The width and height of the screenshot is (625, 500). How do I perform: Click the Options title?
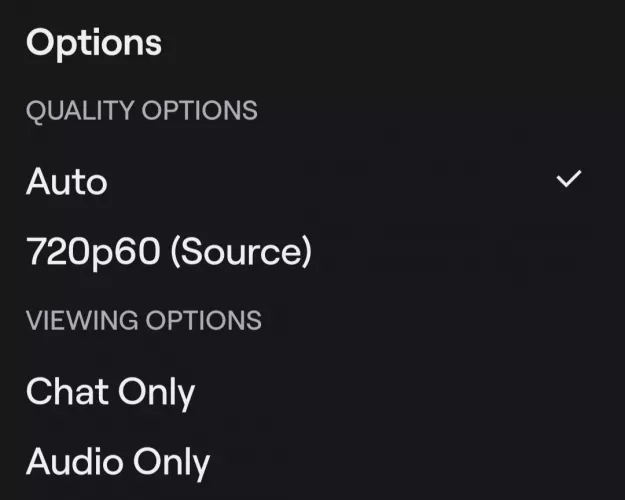pyautogui.click(x=94, y=43)
